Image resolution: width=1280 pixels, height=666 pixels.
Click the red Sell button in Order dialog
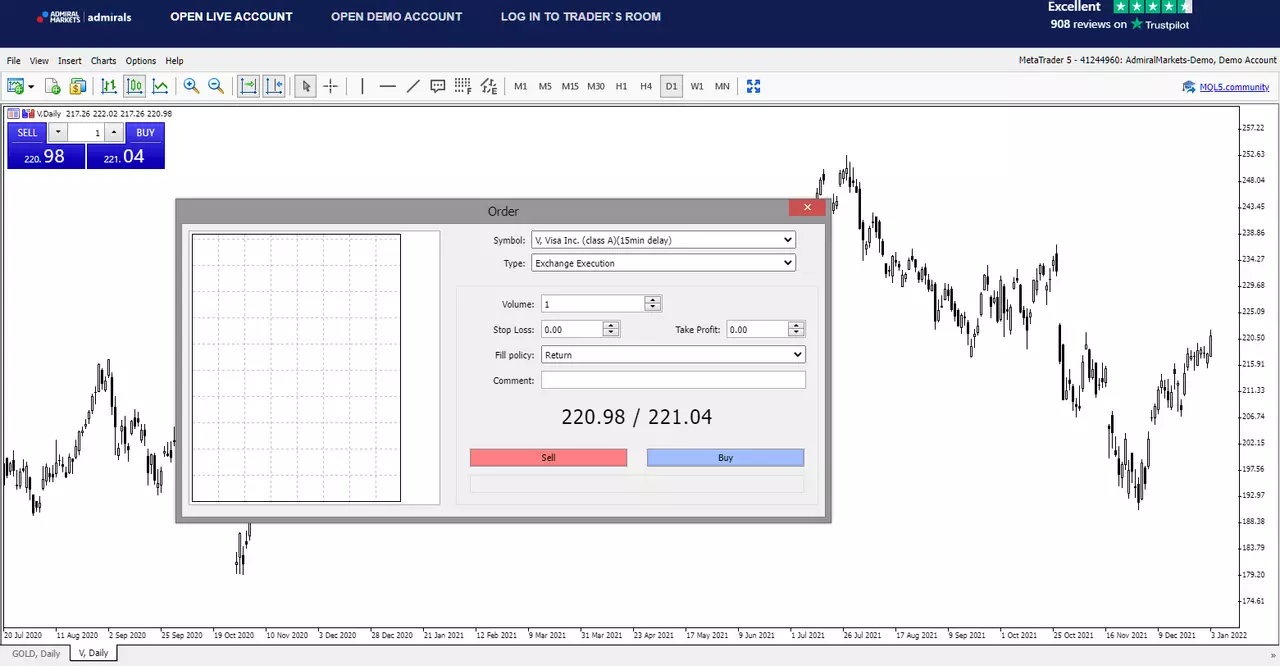coord(548,457)
